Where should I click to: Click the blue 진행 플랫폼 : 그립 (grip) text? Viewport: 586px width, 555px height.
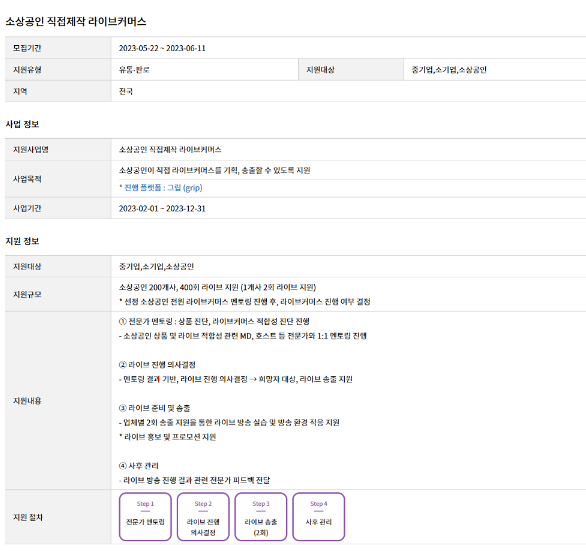[x=161, y=188]
